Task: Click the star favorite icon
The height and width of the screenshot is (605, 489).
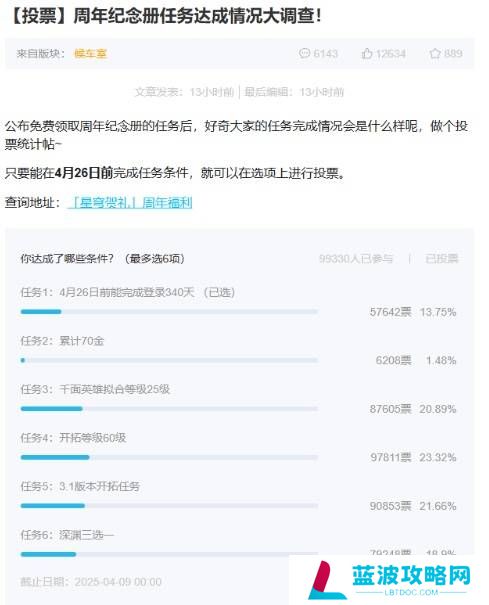Action: pos(435,53)
